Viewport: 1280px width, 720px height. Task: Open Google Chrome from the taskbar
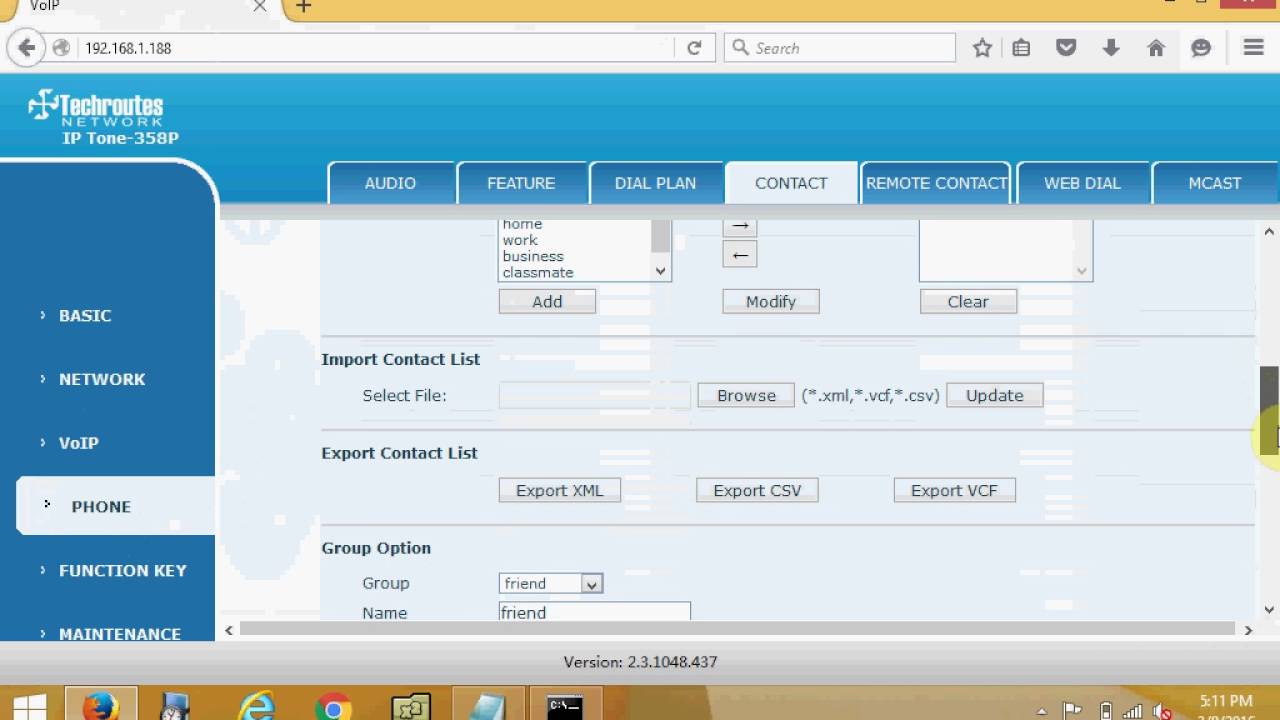pos(333,707)
